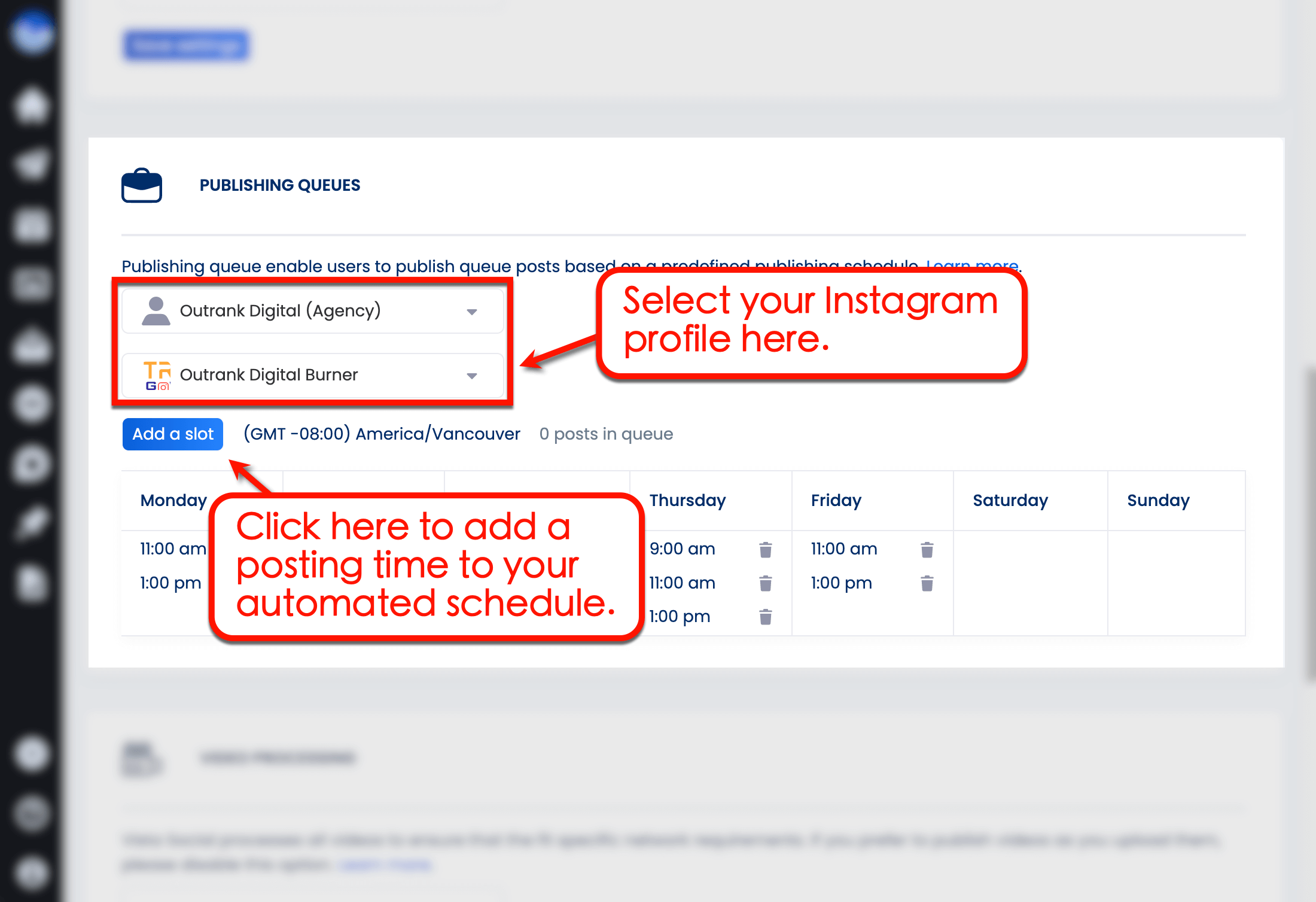The image size is (1316, 902).
Task: Click the America/Vancouver timezone text
Action: tap(382, 434)
